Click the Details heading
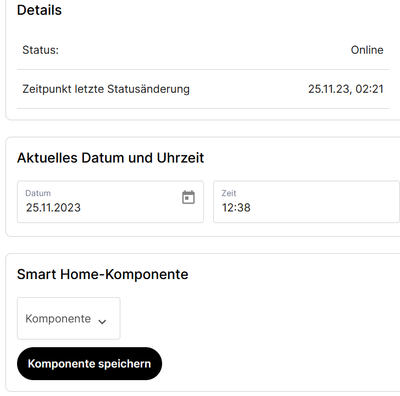 pos(39,10)
